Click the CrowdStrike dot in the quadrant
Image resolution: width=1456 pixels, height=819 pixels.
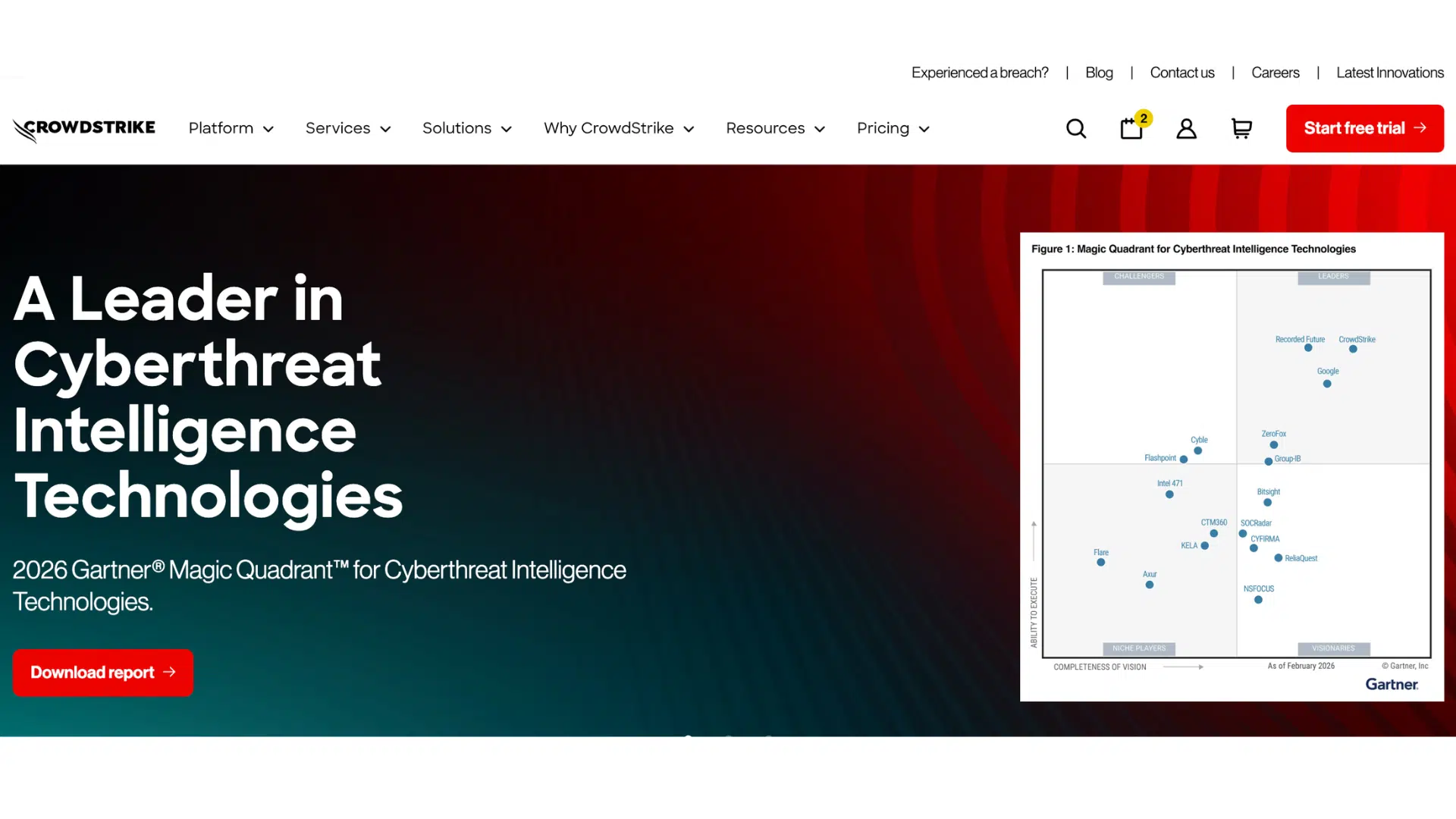pyautogui.click(x=1353, y=349)
